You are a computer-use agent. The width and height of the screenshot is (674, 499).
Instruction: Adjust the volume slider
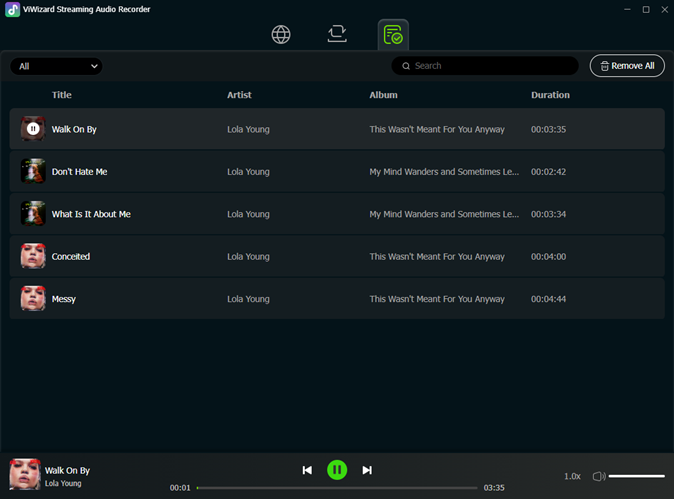637,476
